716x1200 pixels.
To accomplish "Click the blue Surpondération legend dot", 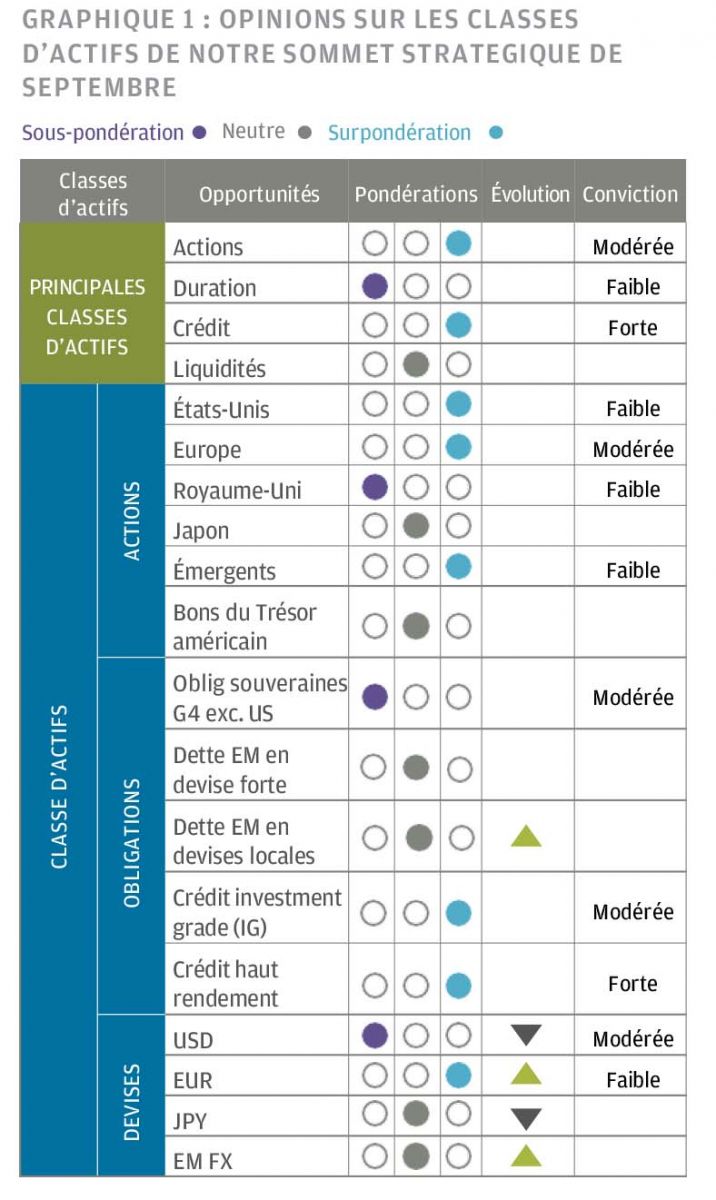I will [x=496, y=133].
